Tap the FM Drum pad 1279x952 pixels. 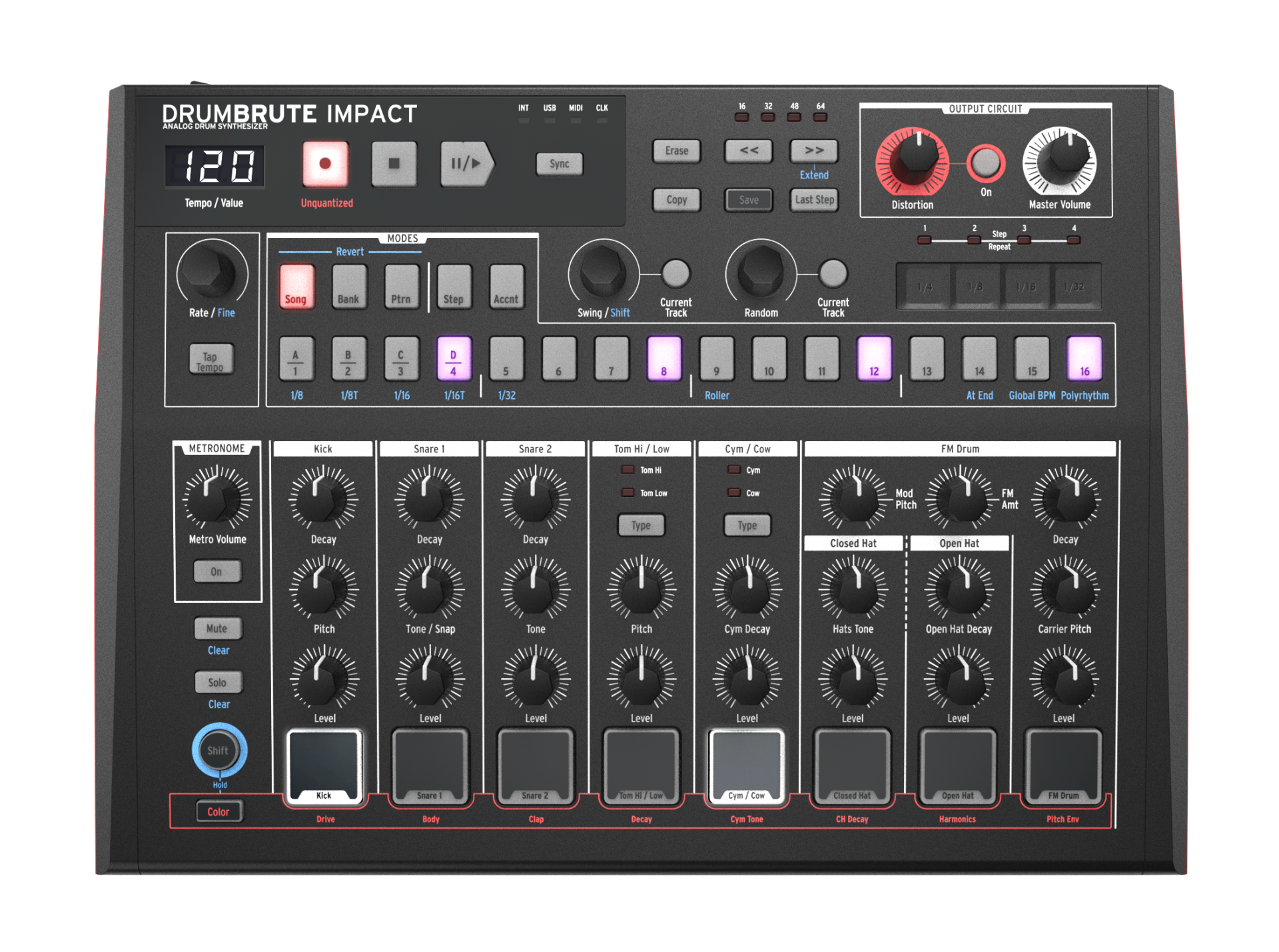point(1063,765)
